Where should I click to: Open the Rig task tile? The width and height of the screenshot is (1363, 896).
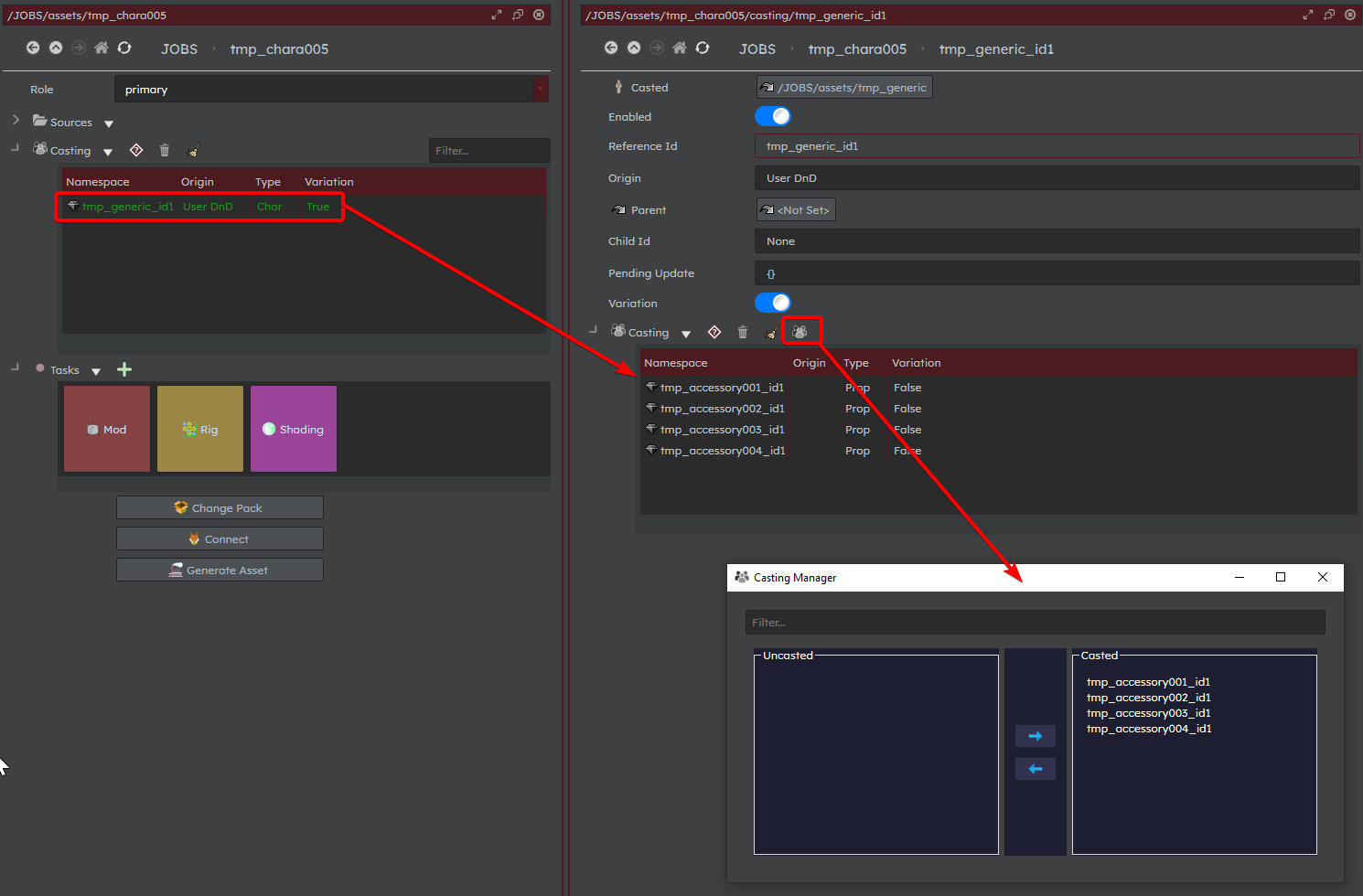click(200, 429)
